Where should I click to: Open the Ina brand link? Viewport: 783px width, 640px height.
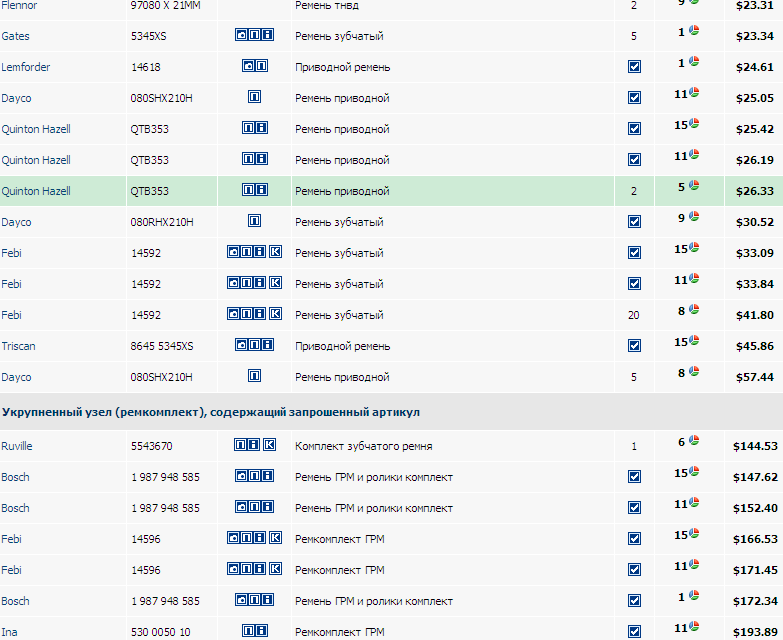(9, 632)
